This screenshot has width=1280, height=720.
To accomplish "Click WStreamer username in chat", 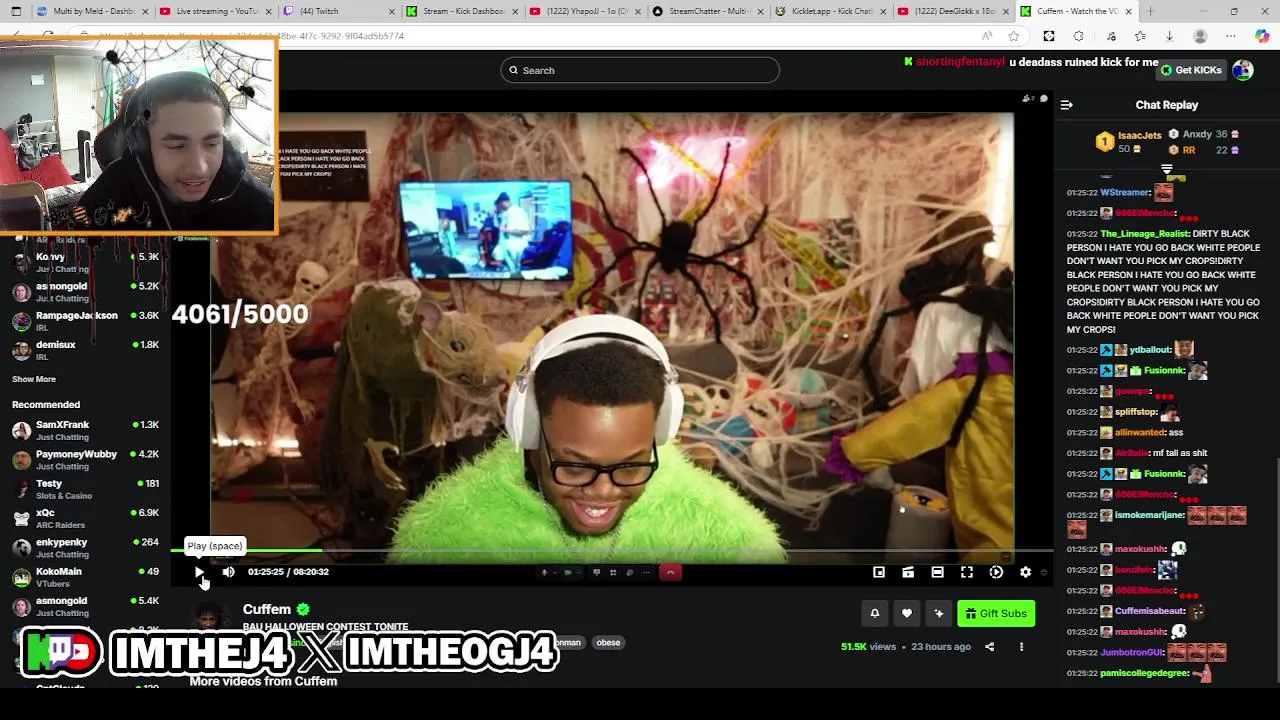I will 1125,192.
